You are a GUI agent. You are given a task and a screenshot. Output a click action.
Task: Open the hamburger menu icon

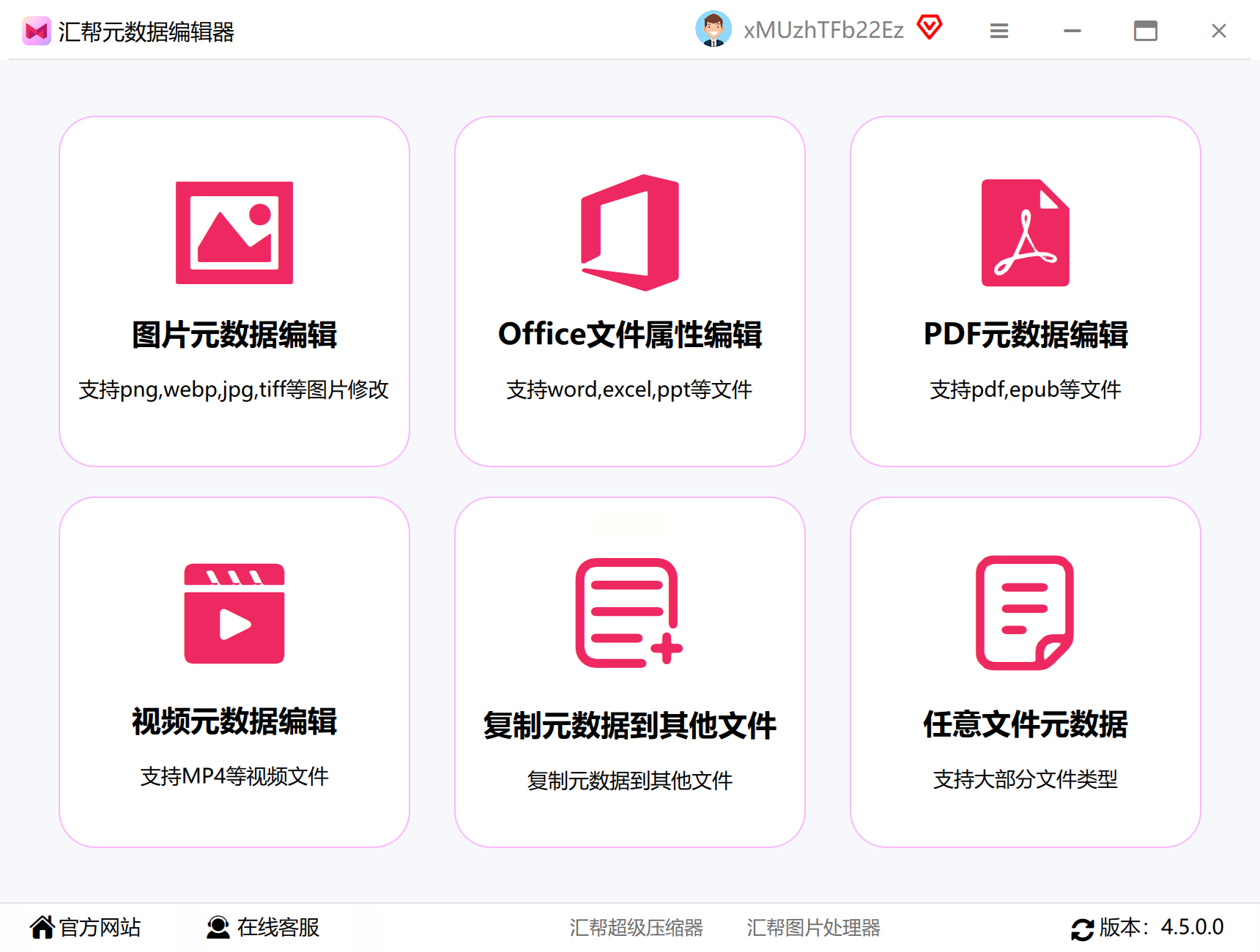pos(999,31)
